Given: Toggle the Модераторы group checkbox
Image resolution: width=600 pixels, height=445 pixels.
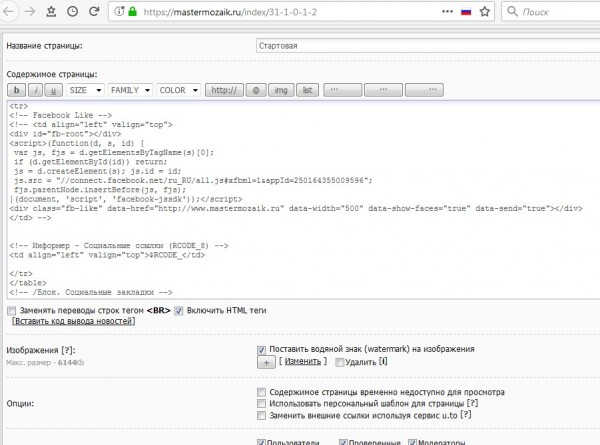Looking at the screenshot, I should pyautogui.click(x=412, y=442).
